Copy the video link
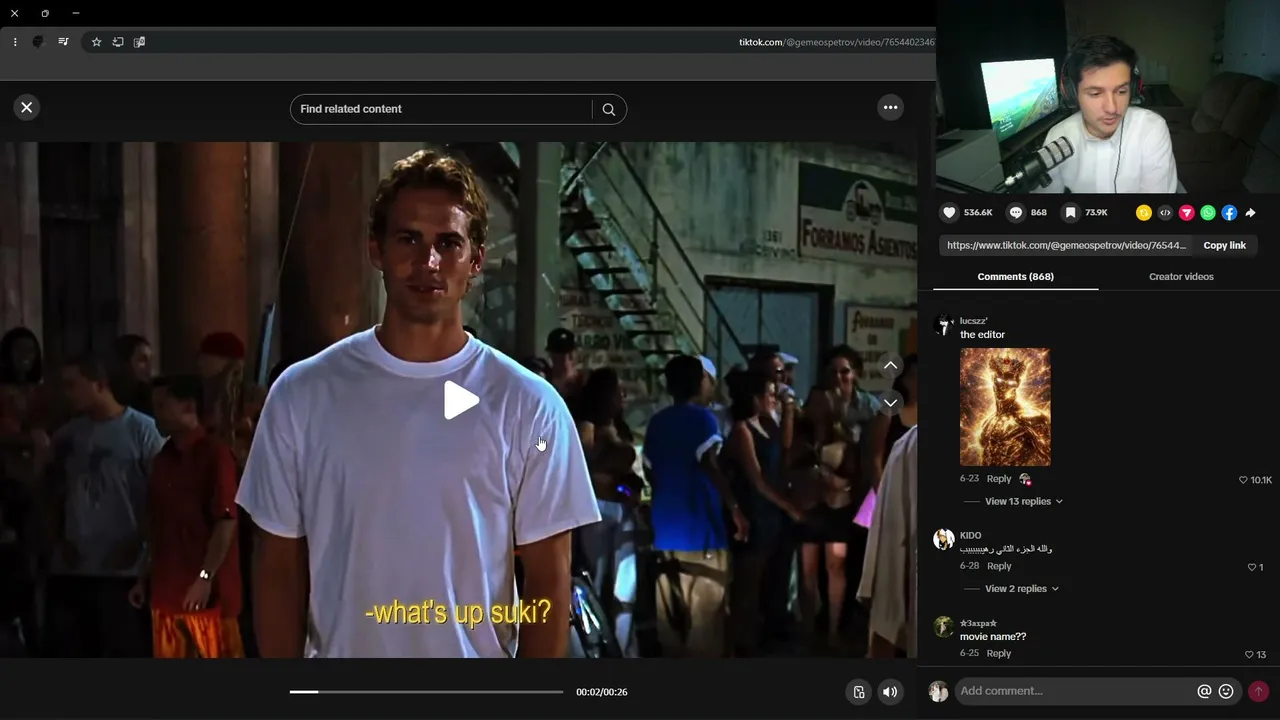The height and width of the screenshot is (720, 1280). [1224, 245]
